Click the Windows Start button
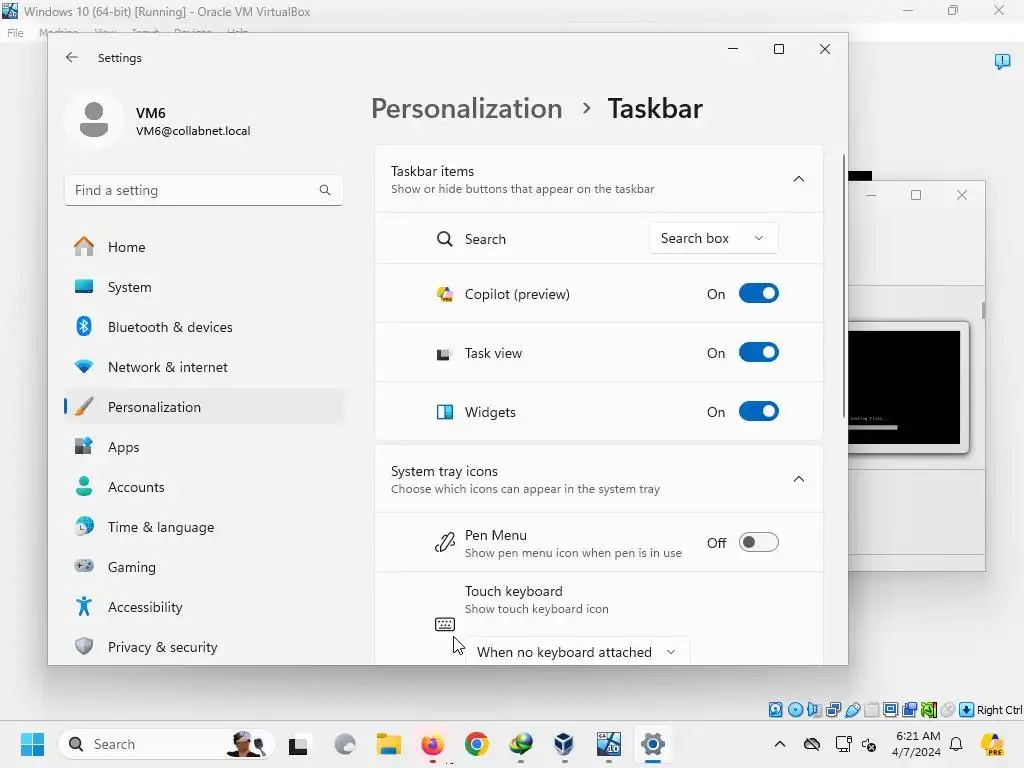Image resolution: width=1024 pixels, height=768 pixels. pos(32,744)
